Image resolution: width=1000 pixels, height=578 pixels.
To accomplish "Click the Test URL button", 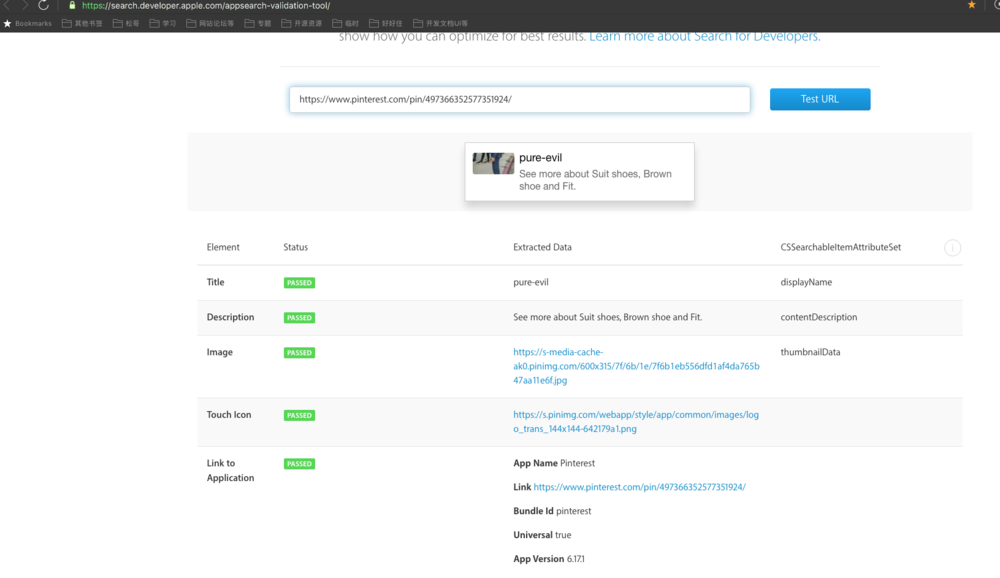I will coord(820,100).
